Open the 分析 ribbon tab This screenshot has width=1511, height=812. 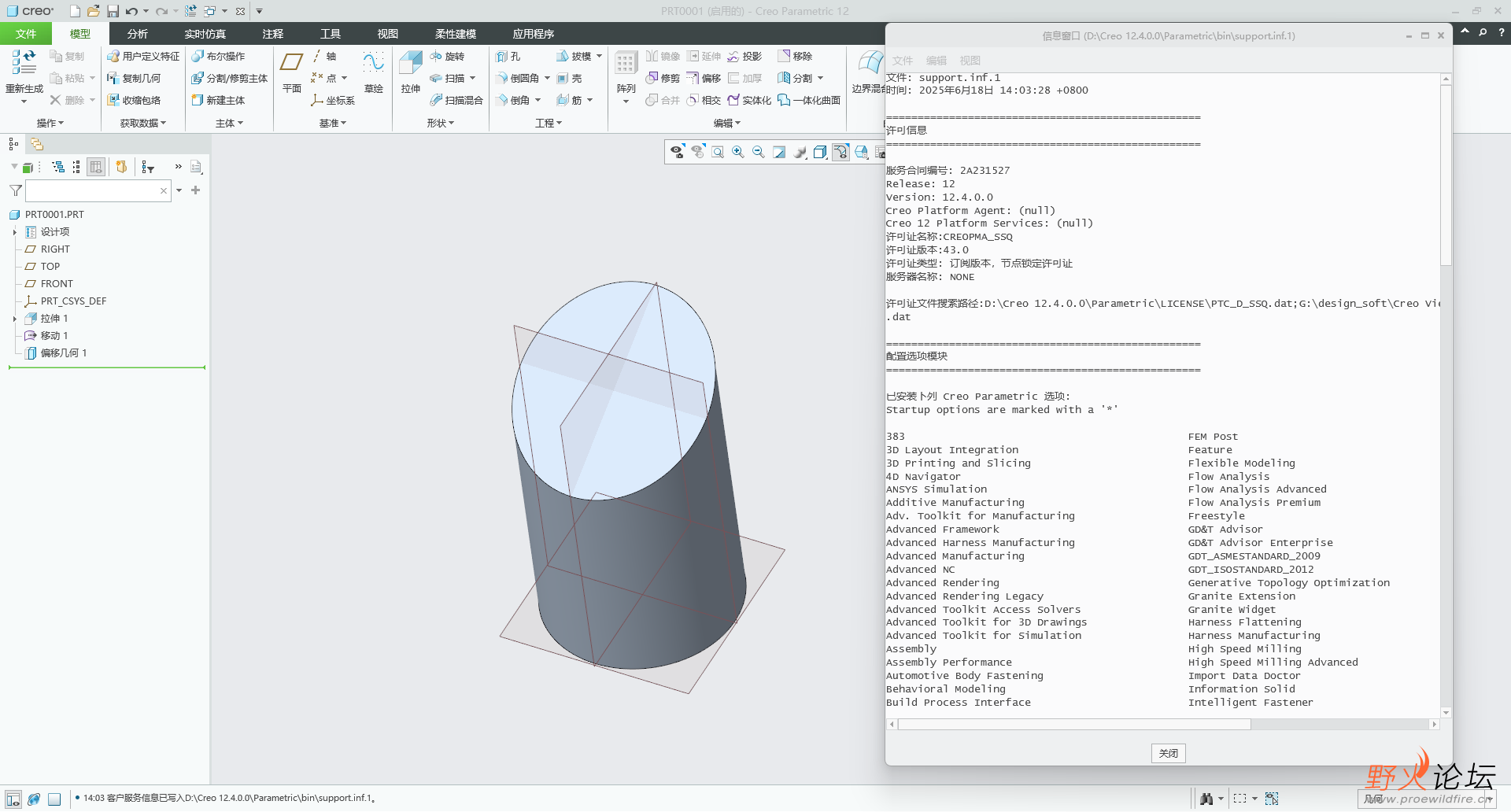(137, 34)
